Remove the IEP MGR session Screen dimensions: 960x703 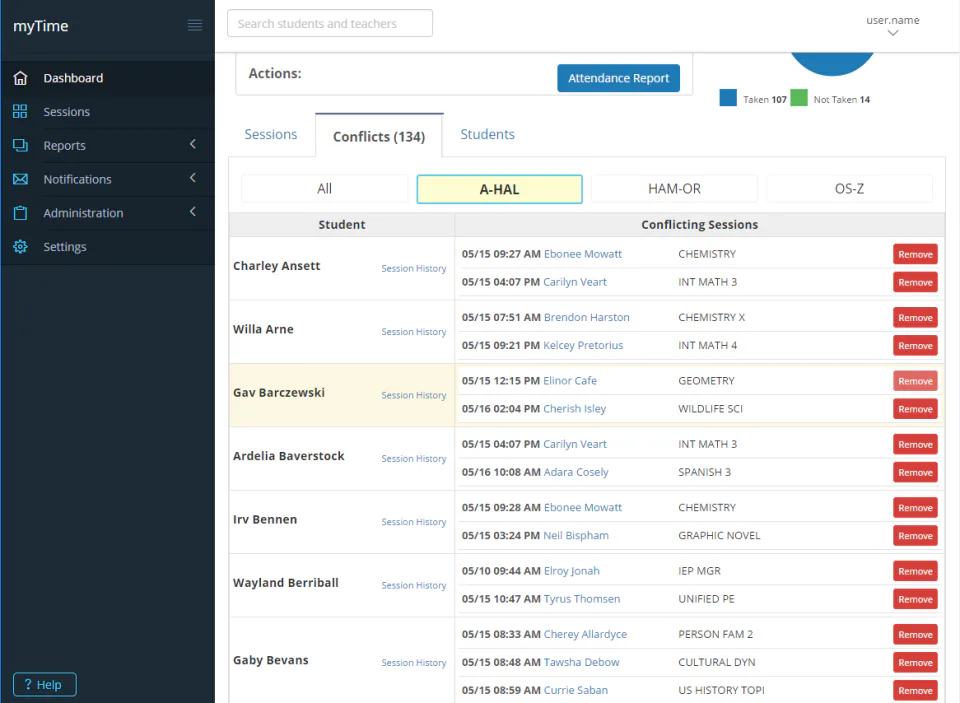click(x=915, y=571)
